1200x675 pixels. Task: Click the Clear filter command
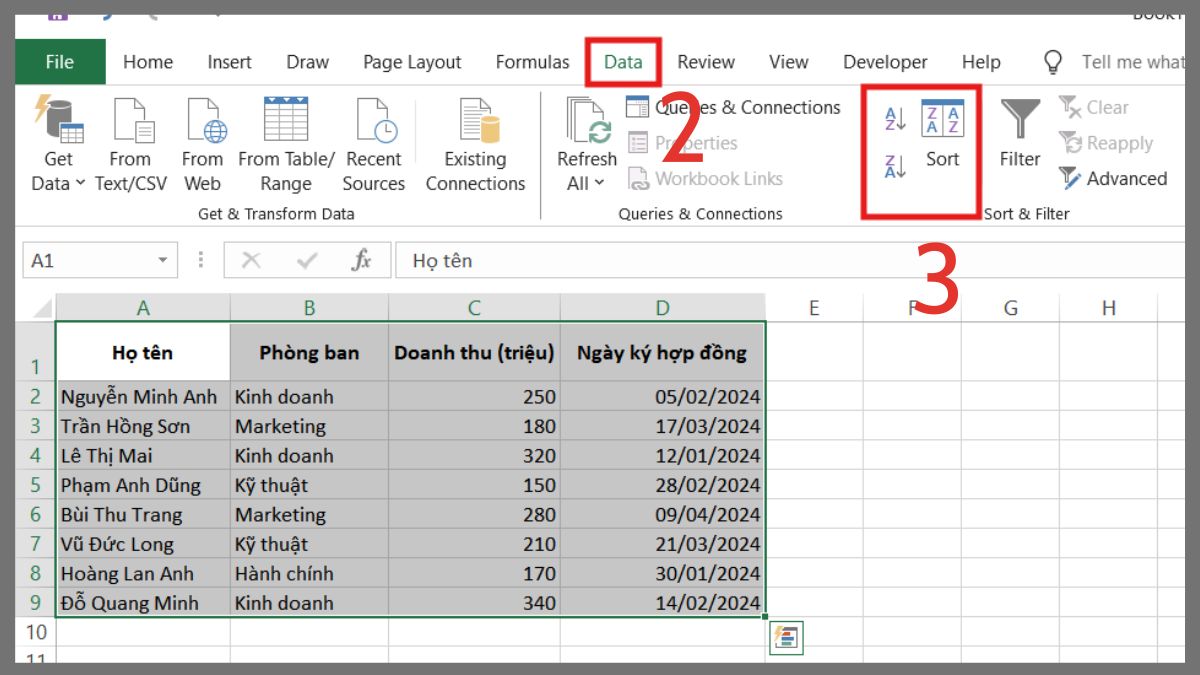(1097, 107)
